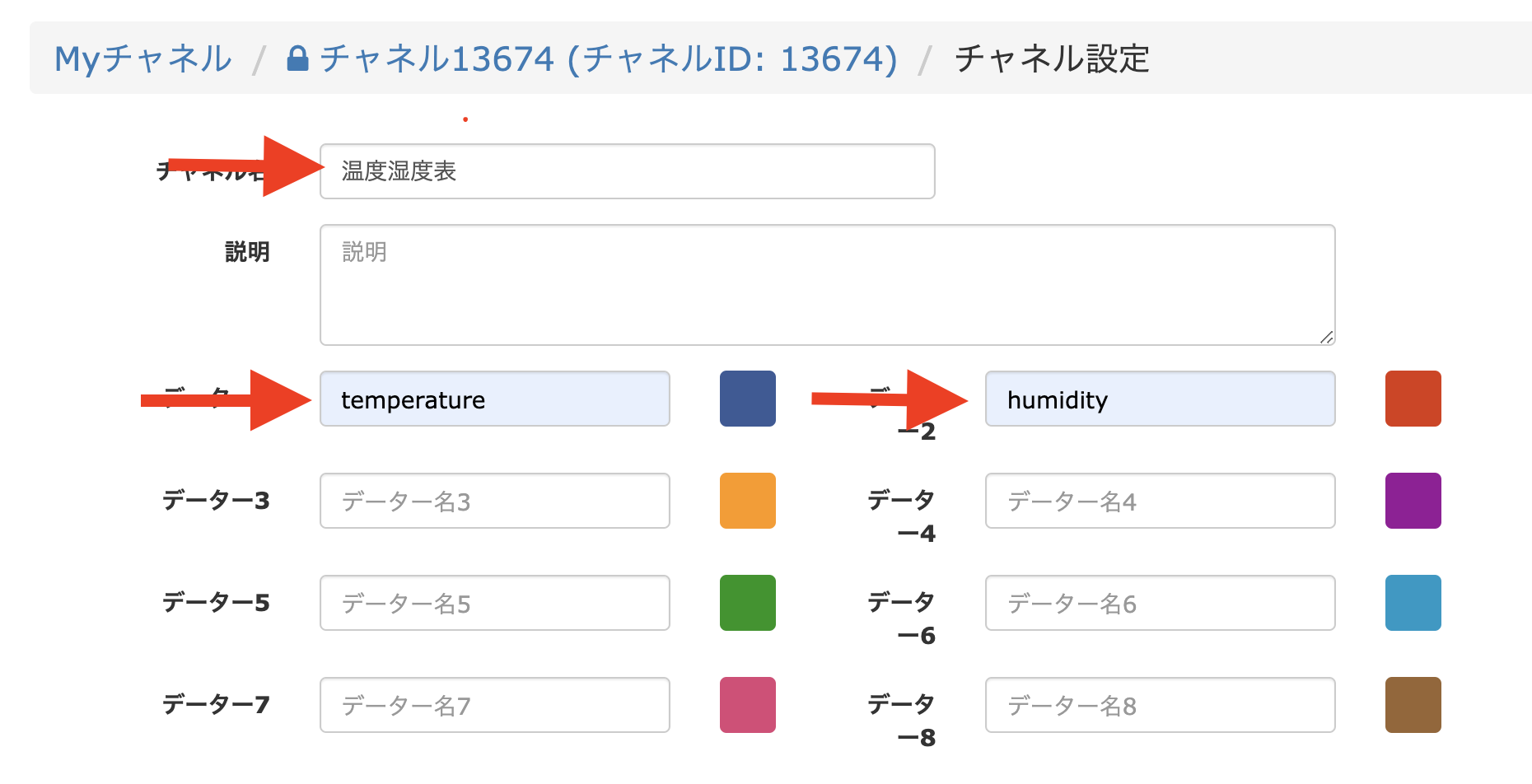The height and width of the screenshot is (784, 1532).
Task: Click the Myチャネル breadcrumb link
Action: coord(143,59)
